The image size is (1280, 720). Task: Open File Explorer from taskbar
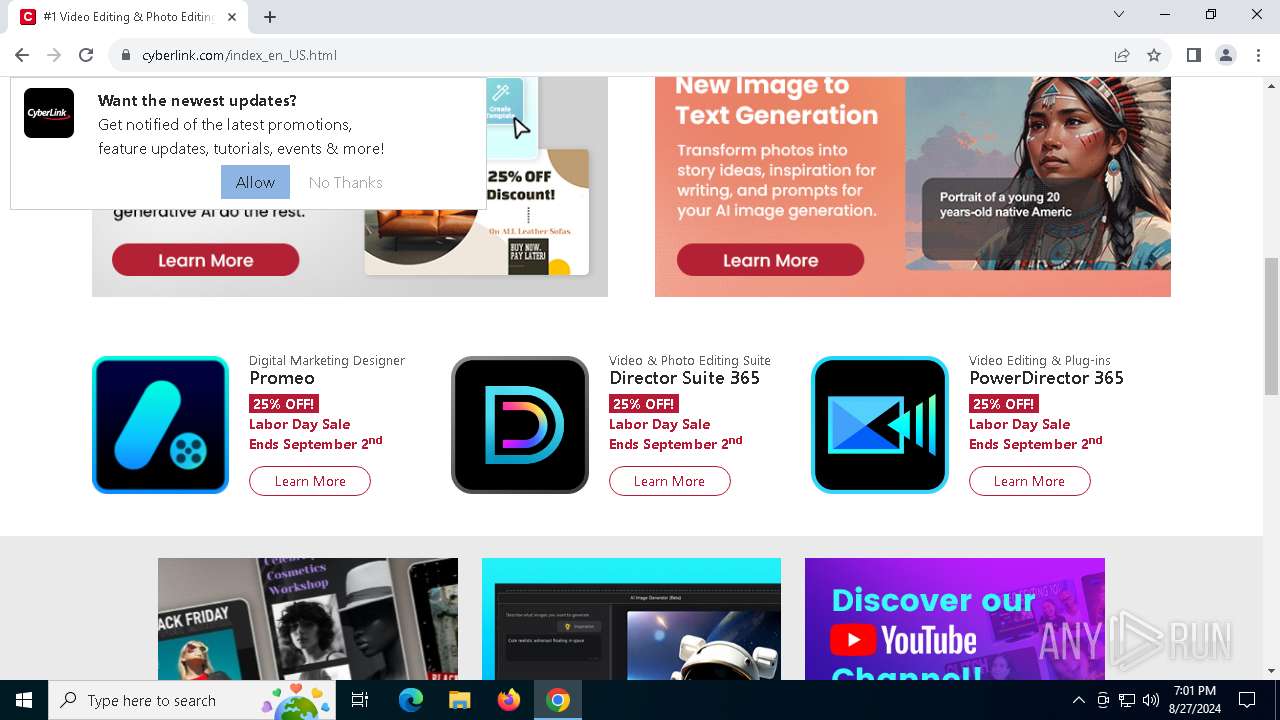click(x=459, y=700)
